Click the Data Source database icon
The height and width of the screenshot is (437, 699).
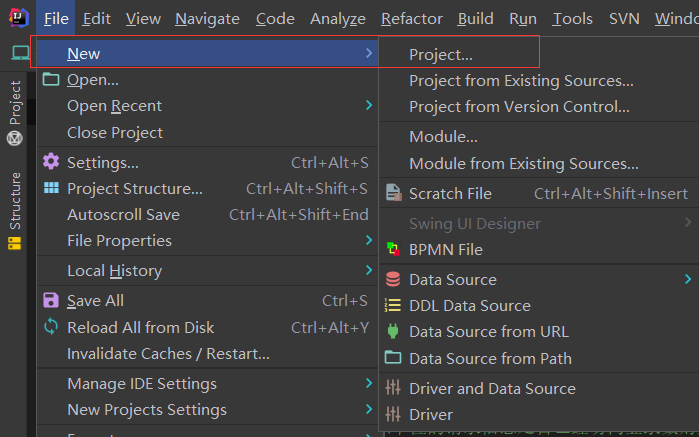tap(393, 280)
